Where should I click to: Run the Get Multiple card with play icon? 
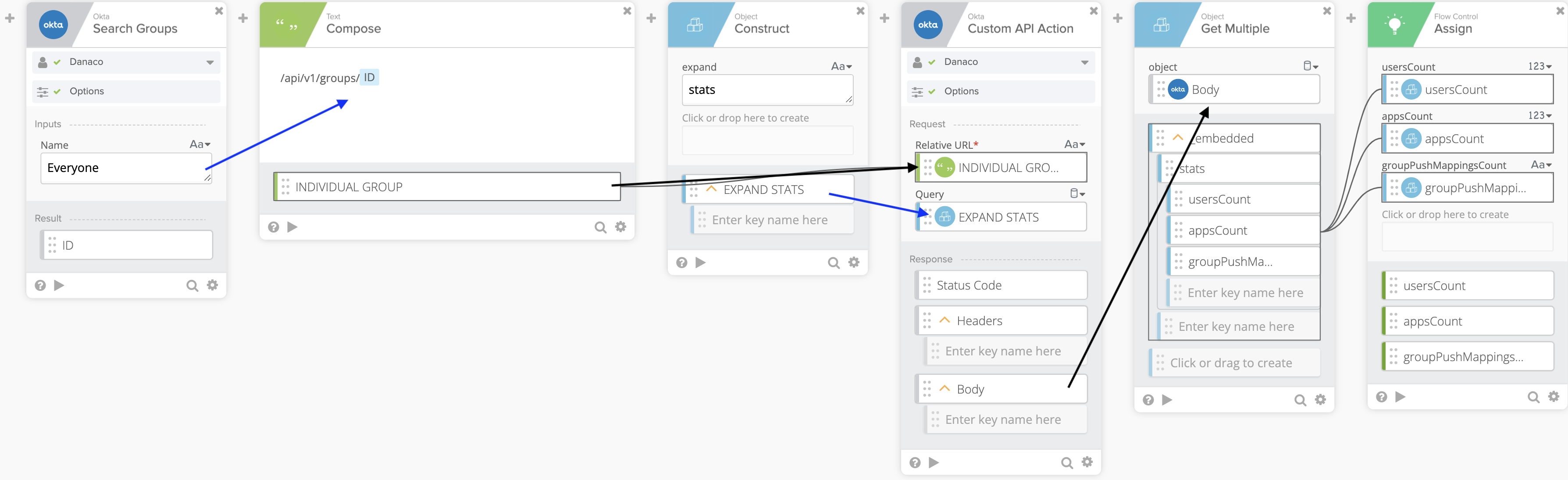click(x=1167, y=400)
